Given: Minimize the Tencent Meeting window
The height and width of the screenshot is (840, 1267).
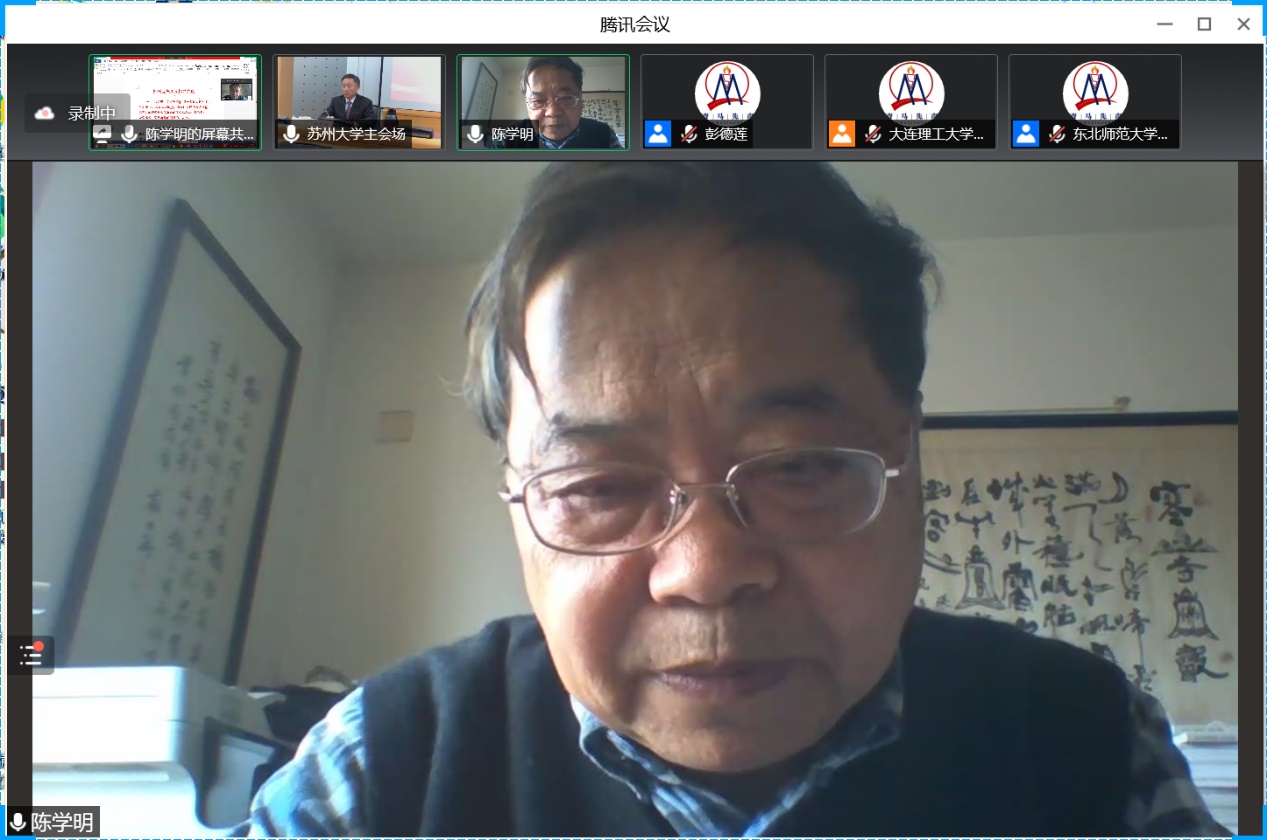Looking at the screenshot, I should coord(1164,24).
